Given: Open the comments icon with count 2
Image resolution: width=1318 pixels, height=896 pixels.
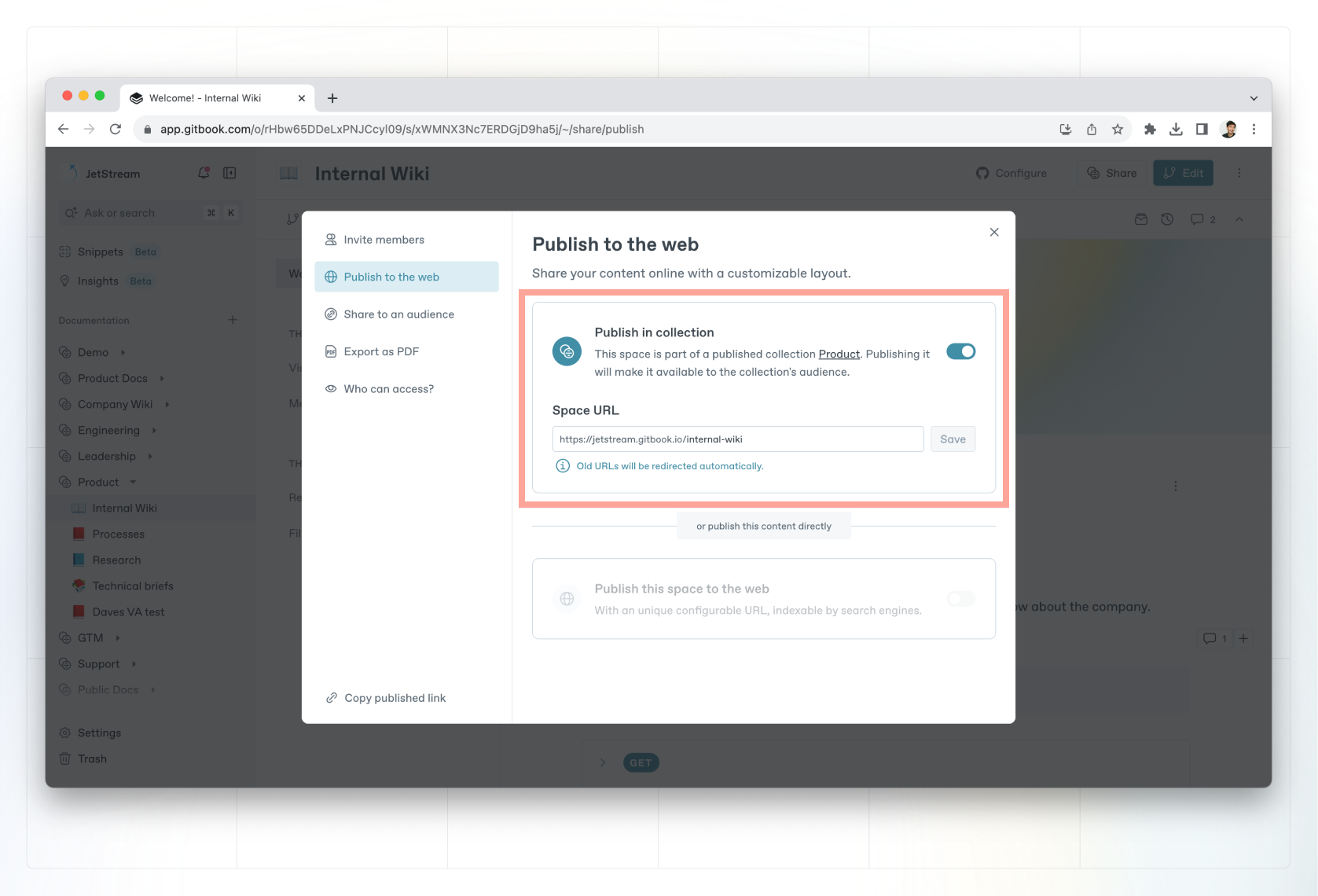Looking at the screenshot, I should pyautogui.click(x=1203, y=219).
